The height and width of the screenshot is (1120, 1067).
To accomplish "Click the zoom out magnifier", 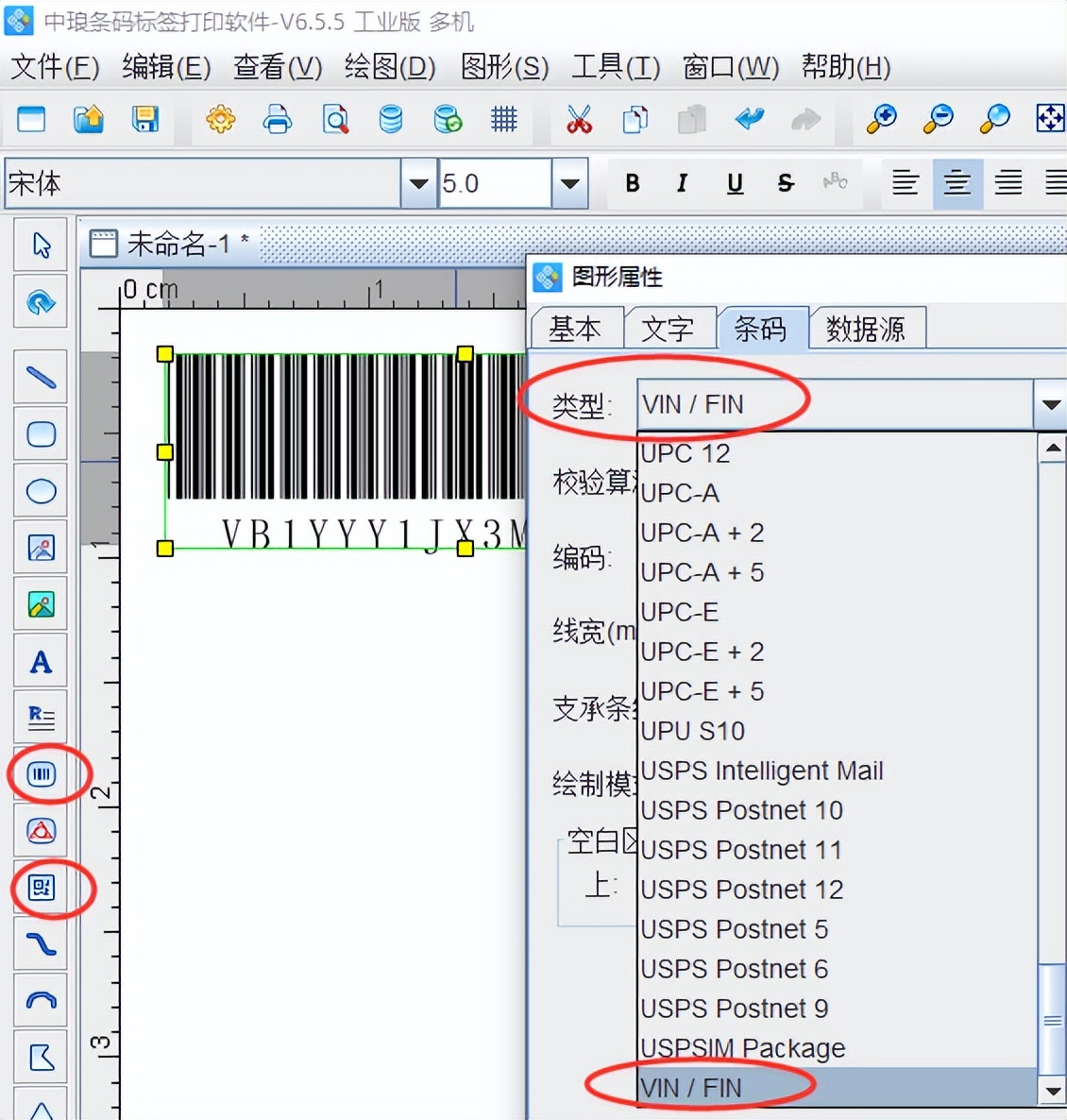I will point(938,119).
